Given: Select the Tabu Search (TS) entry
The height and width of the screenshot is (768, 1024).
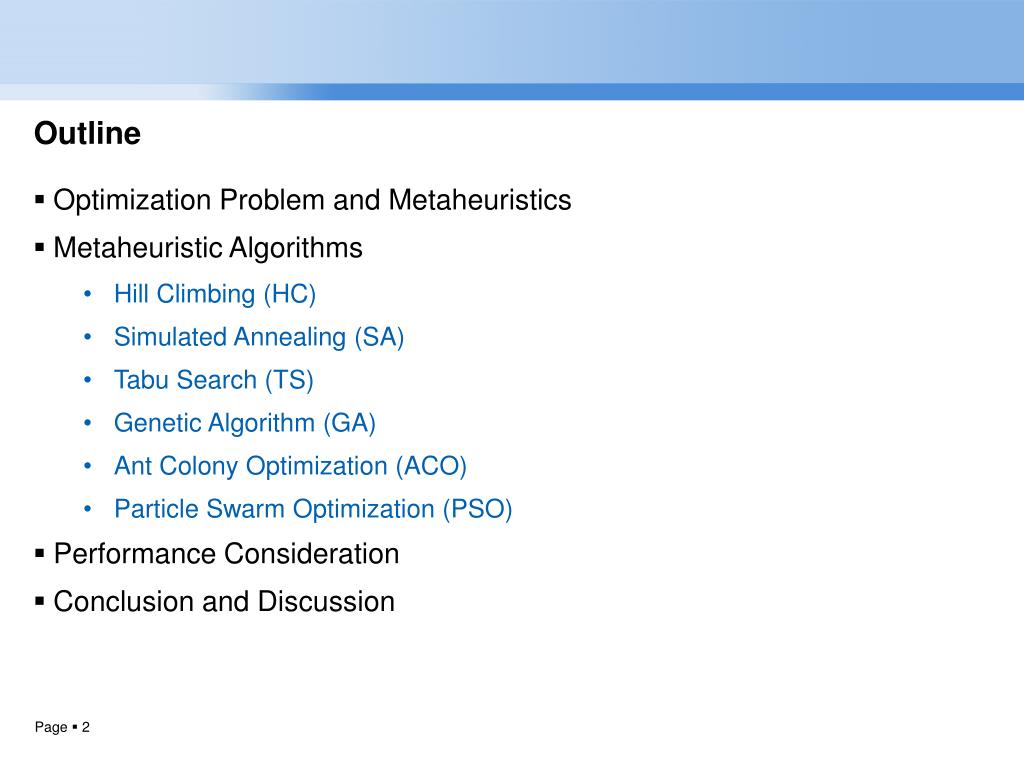Looking at the screenshot, I should pos(214,380).
